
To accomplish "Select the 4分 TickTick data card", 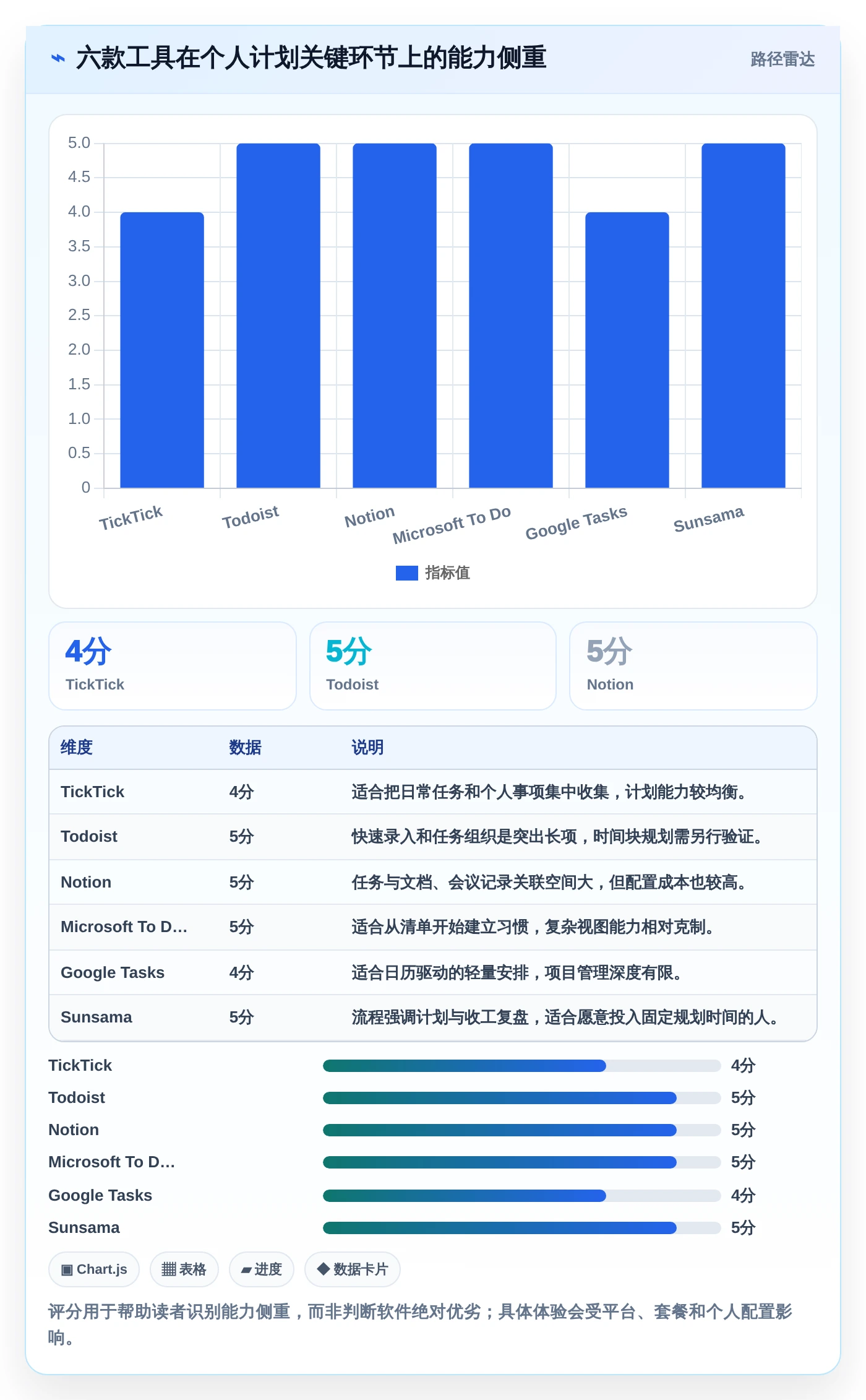I will 173,666.
